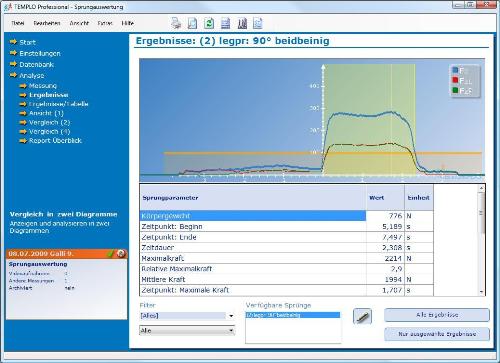Open the Bearbeiten menu
Screen dimensions: 500x363
pos(47,23)
